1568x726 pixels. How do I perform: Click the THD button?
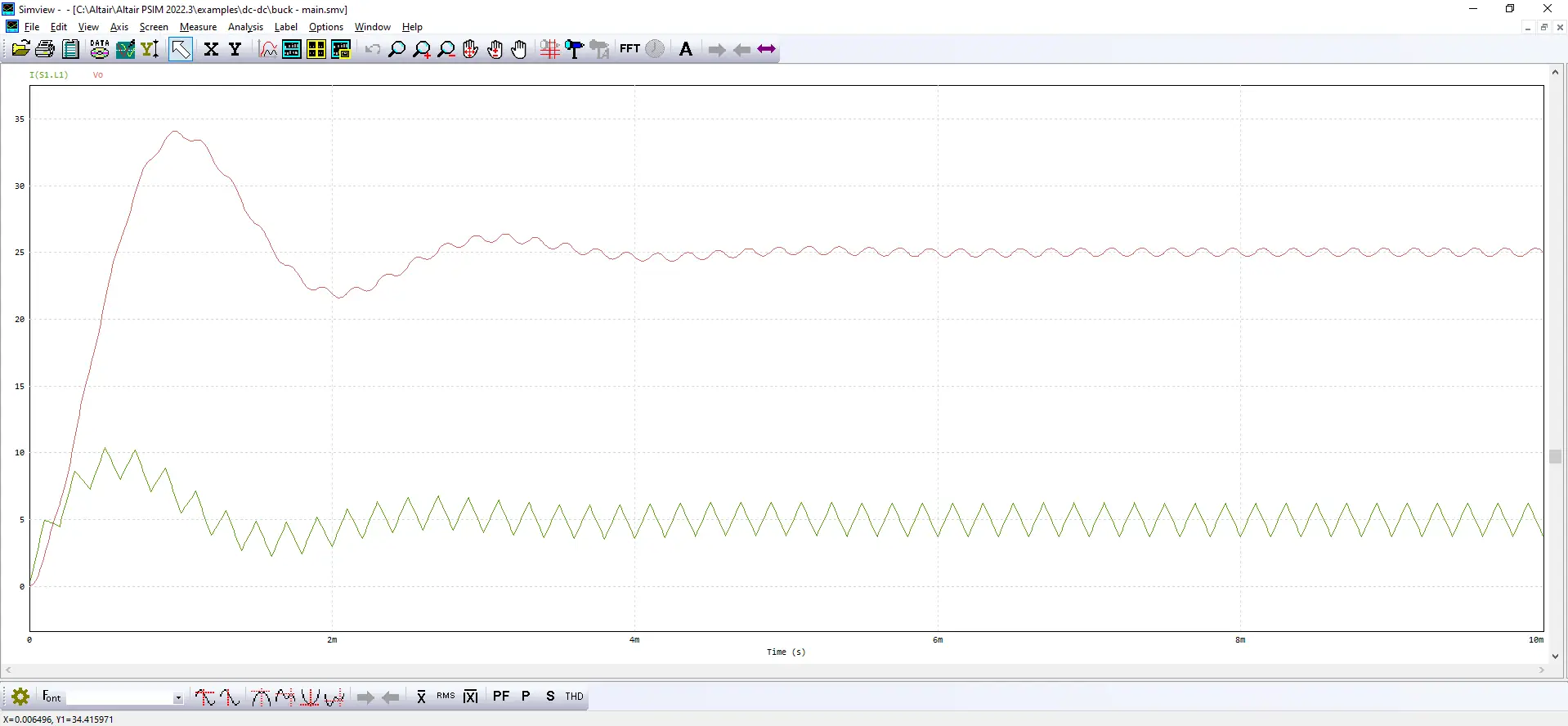[575, 697]
